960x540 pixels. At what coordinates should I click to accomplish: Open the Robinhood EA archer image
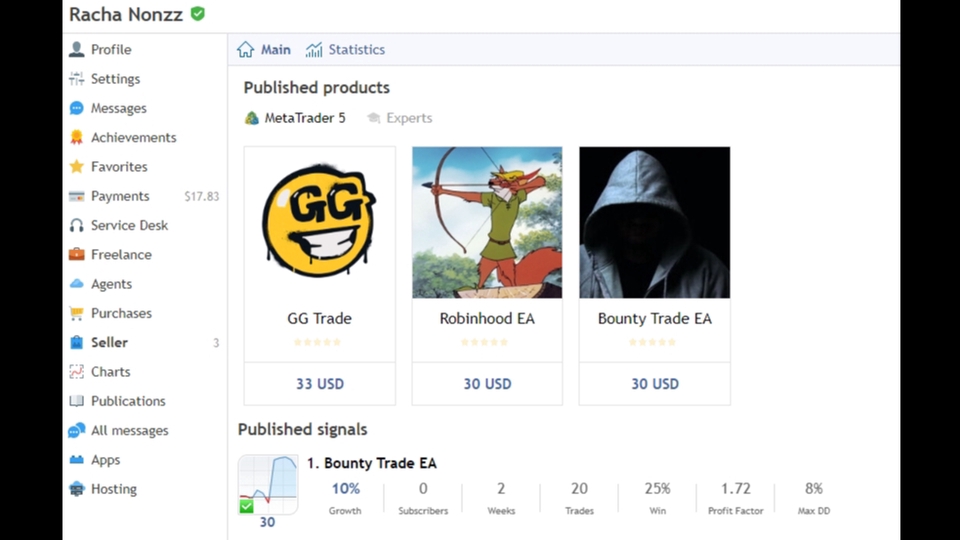pyautogui.click(x=487, y=222)
